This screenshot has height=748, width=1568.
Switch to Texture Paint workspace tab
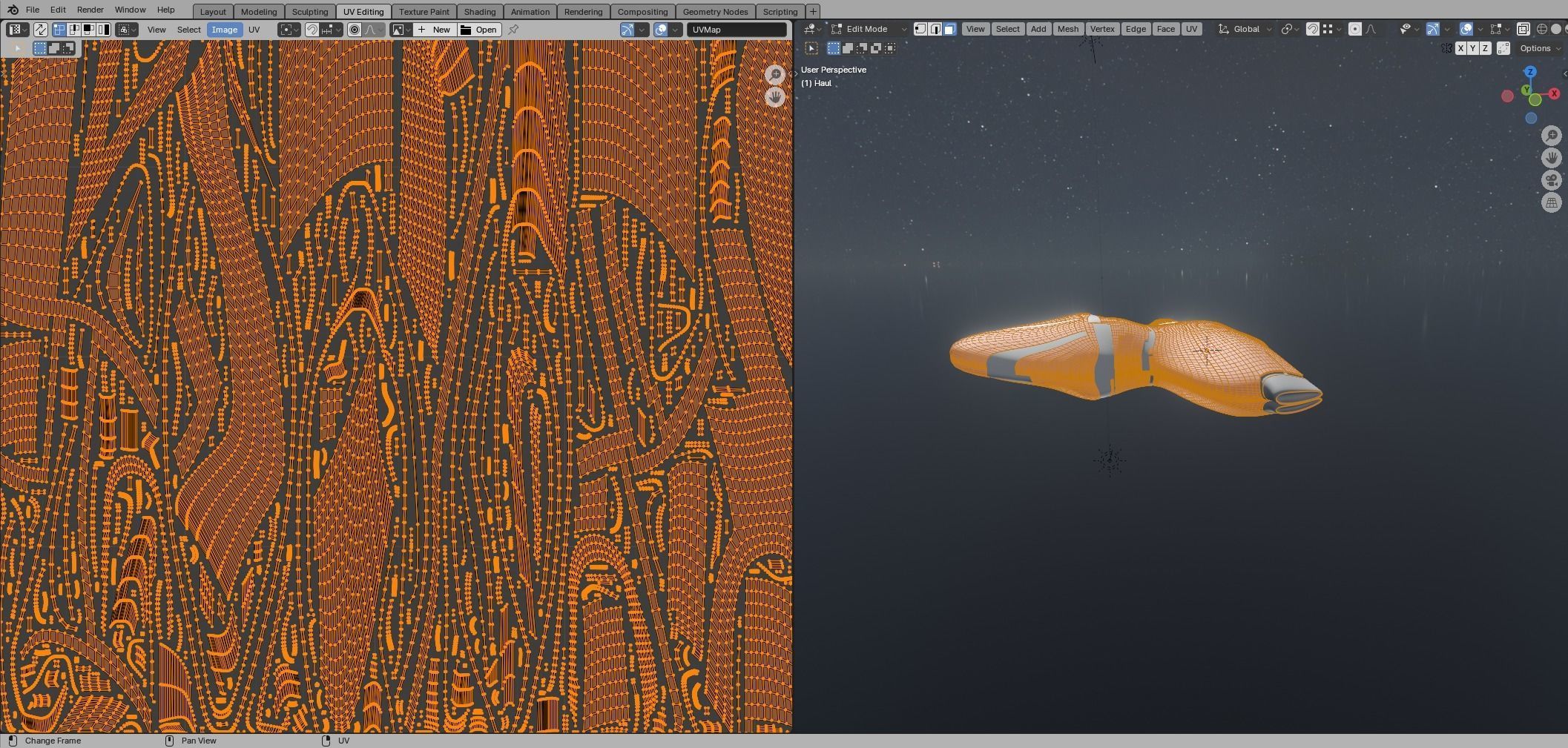point(424,12)
